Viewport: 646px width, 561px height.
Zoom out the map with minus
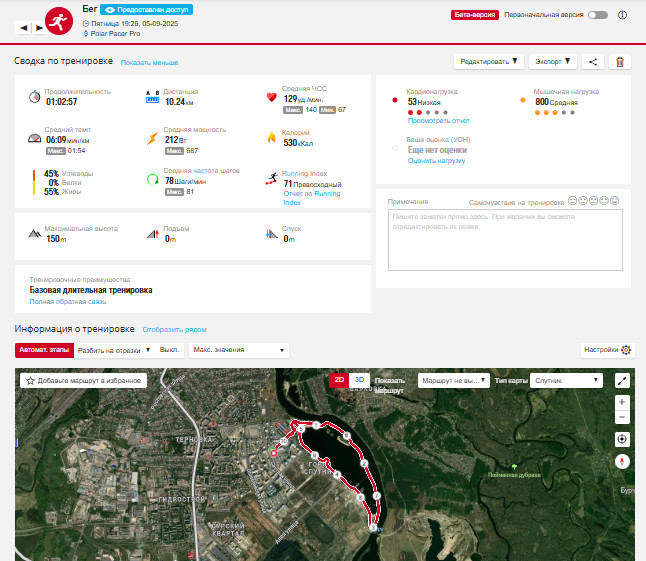click(x=622, y=417)
